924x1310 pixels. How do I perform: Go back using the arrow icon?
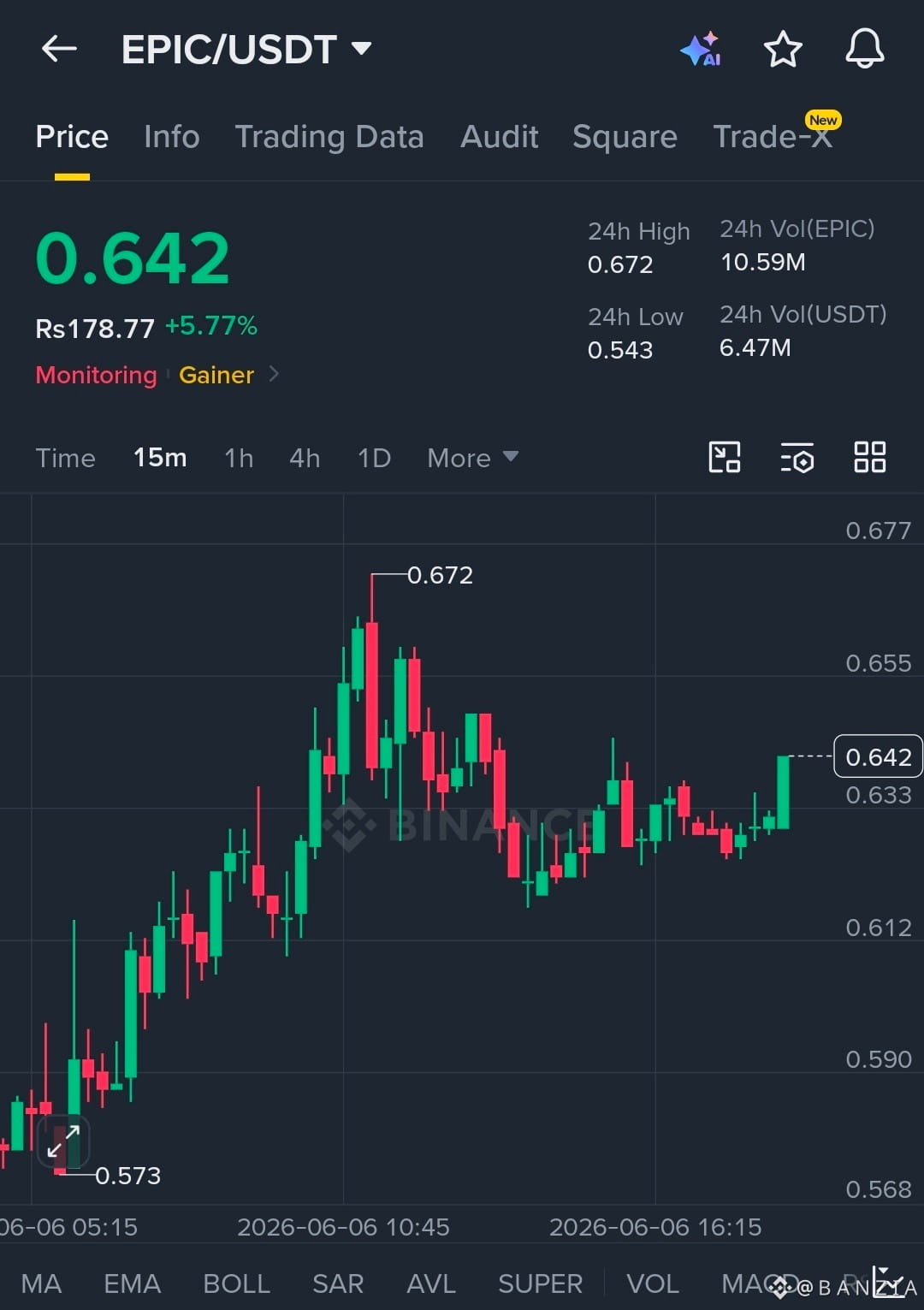(60, 49)
